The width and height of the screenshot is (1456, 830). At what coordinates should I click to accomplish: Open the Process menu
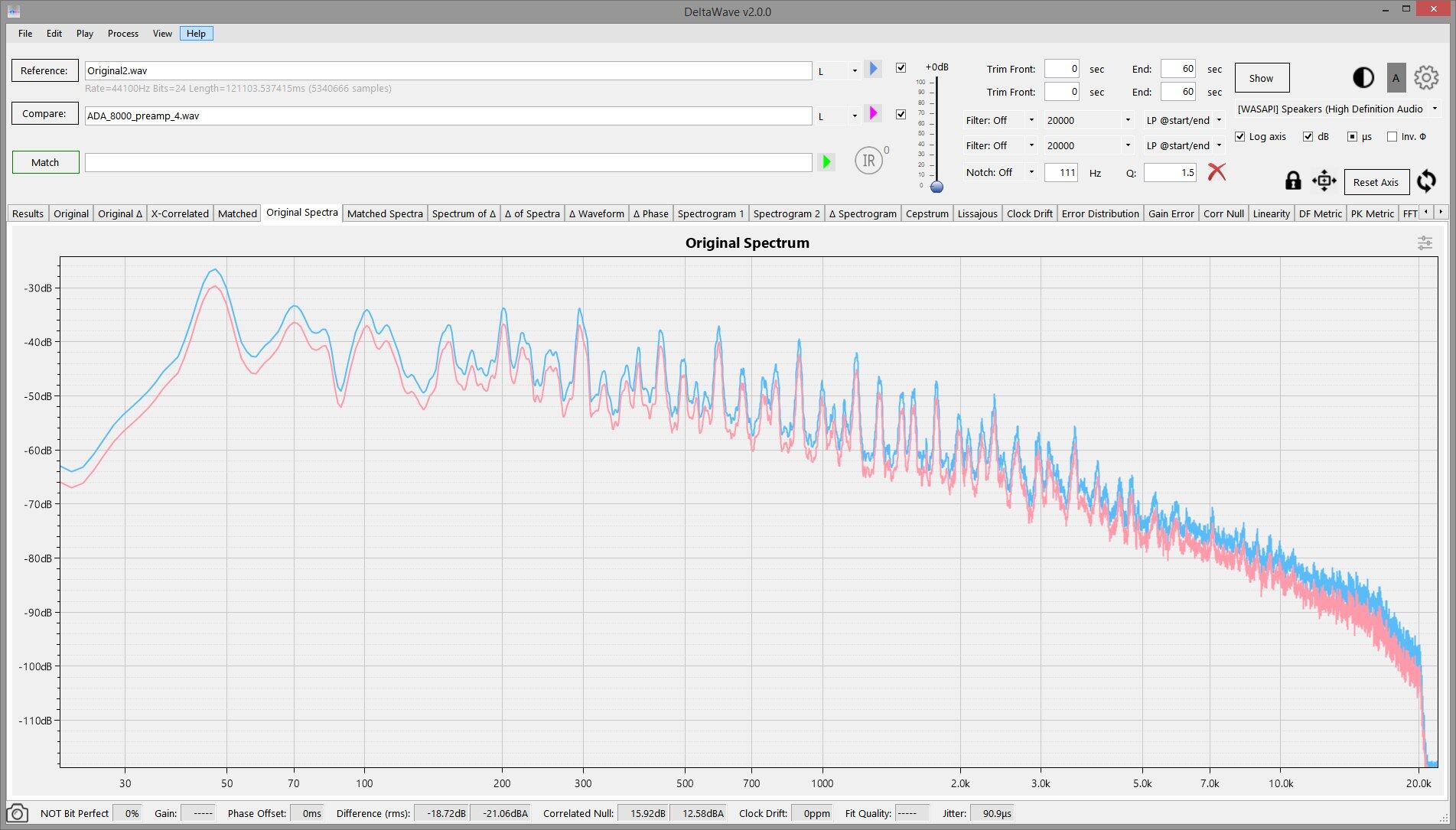(123, 33)
